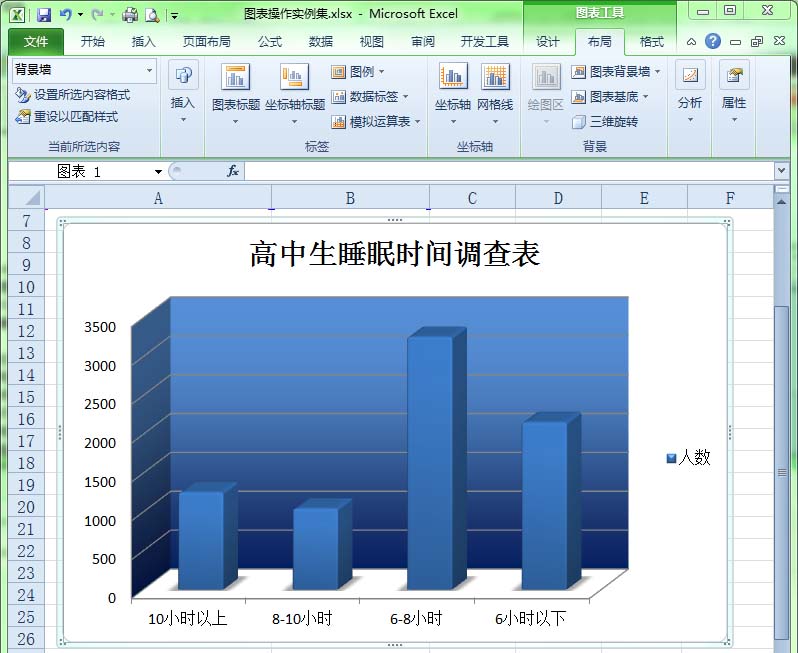The height and width of the screenshot is (653, 798).
Task: Click the vertical scrollbar thumb
Action: [781, 472]
